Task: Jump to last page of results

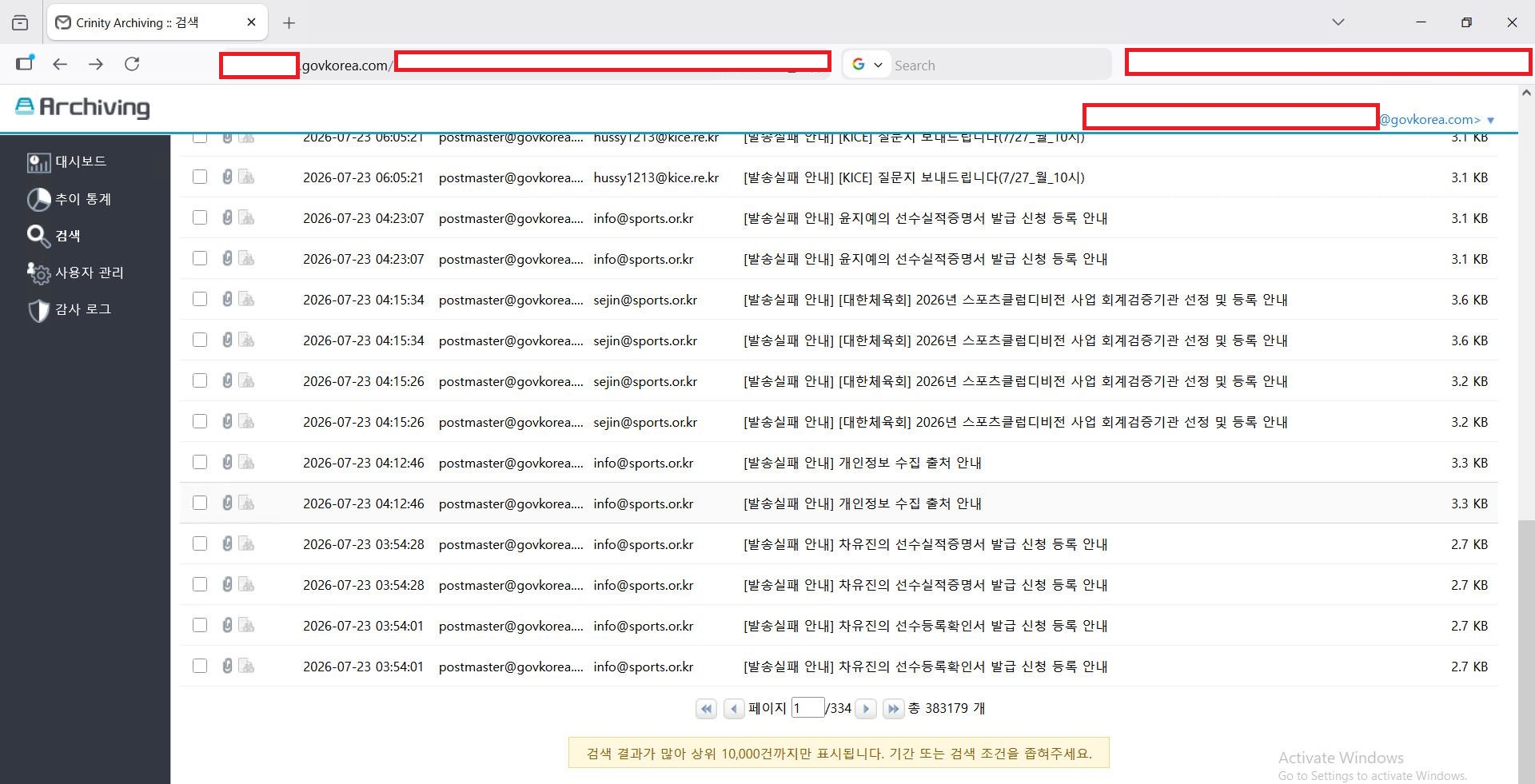Action: [893, 709]
